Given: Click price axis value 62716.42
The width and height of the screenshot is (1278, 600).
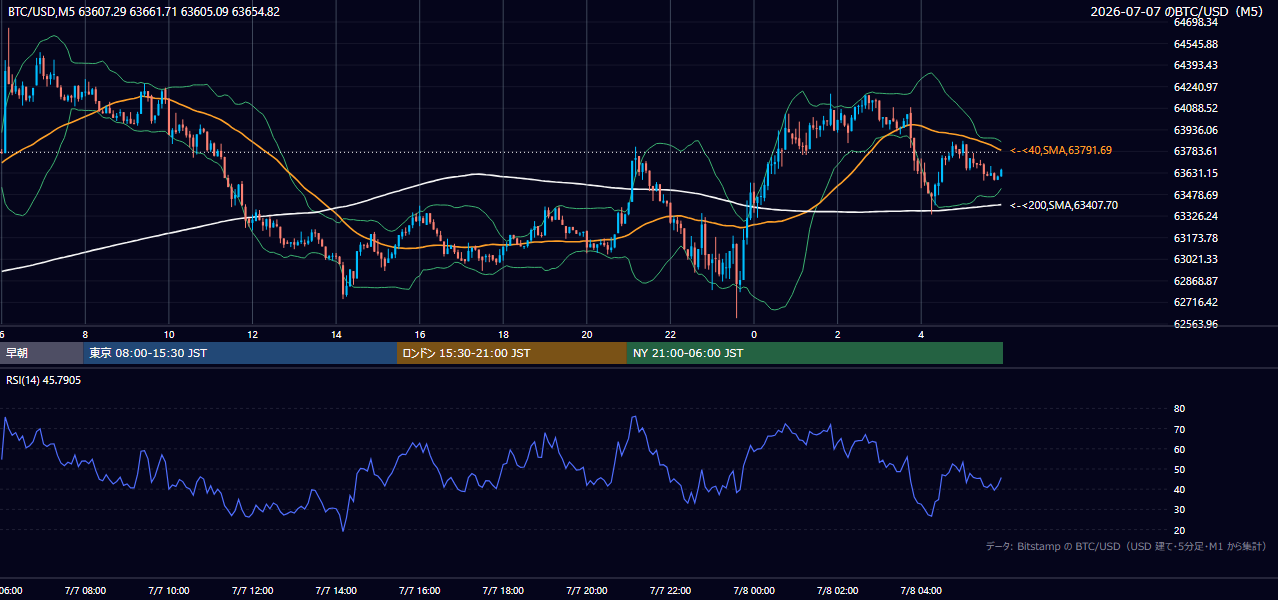Looking at the screenshot, I should click(x=1196, y=302).
